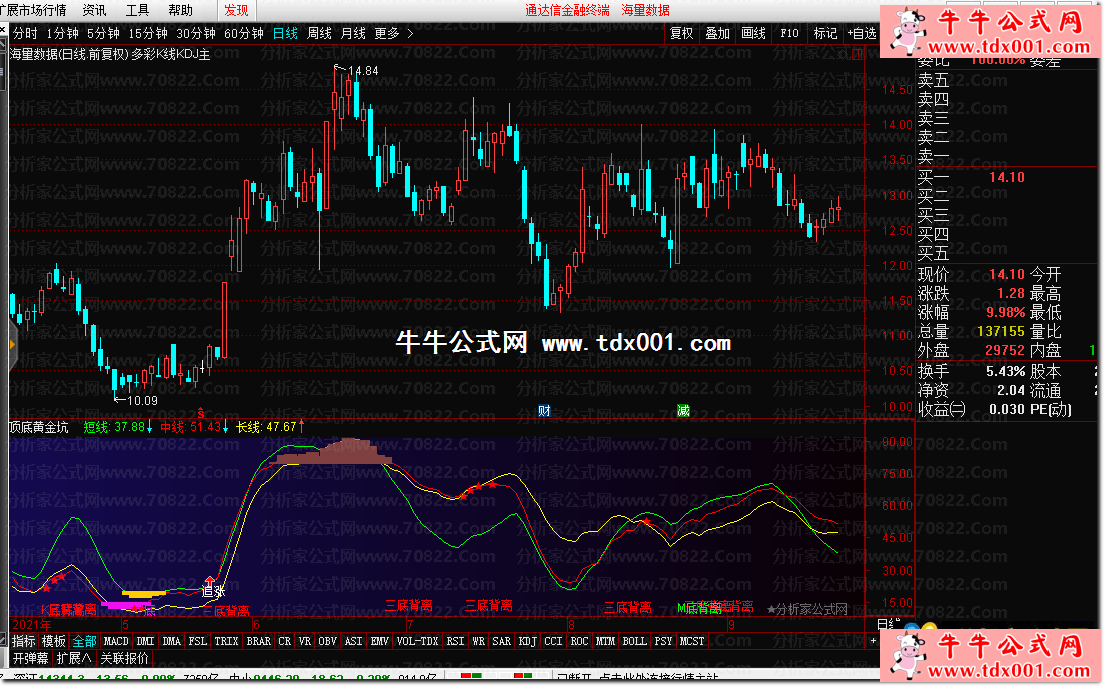Click the 叠加 overlay button

click(x=717, y=33)
